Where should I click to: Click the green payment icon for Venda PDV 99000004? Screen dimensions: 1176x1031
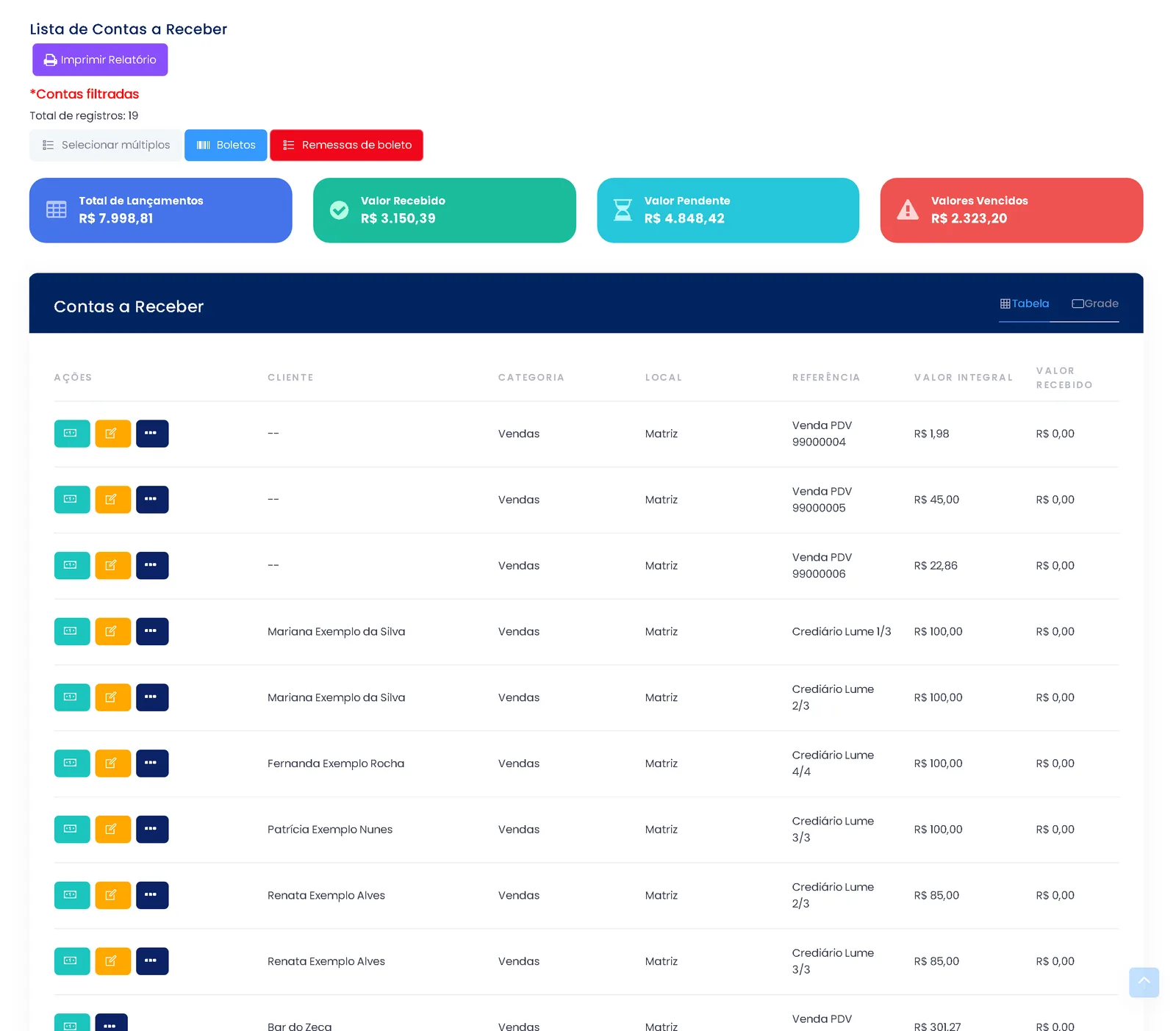[72, 434]
